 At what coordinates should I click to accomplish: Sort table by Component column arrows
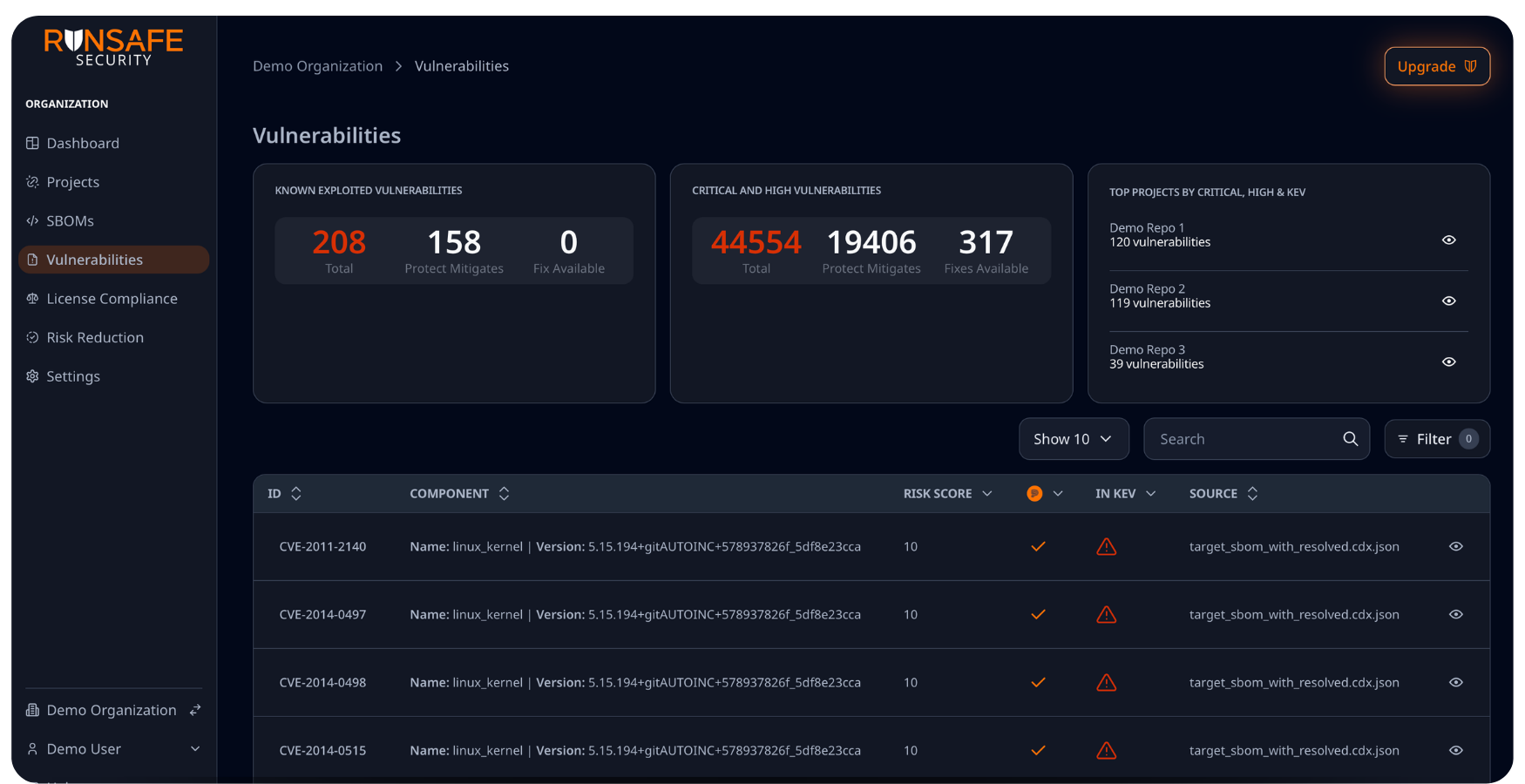click(x=504, y=494)
